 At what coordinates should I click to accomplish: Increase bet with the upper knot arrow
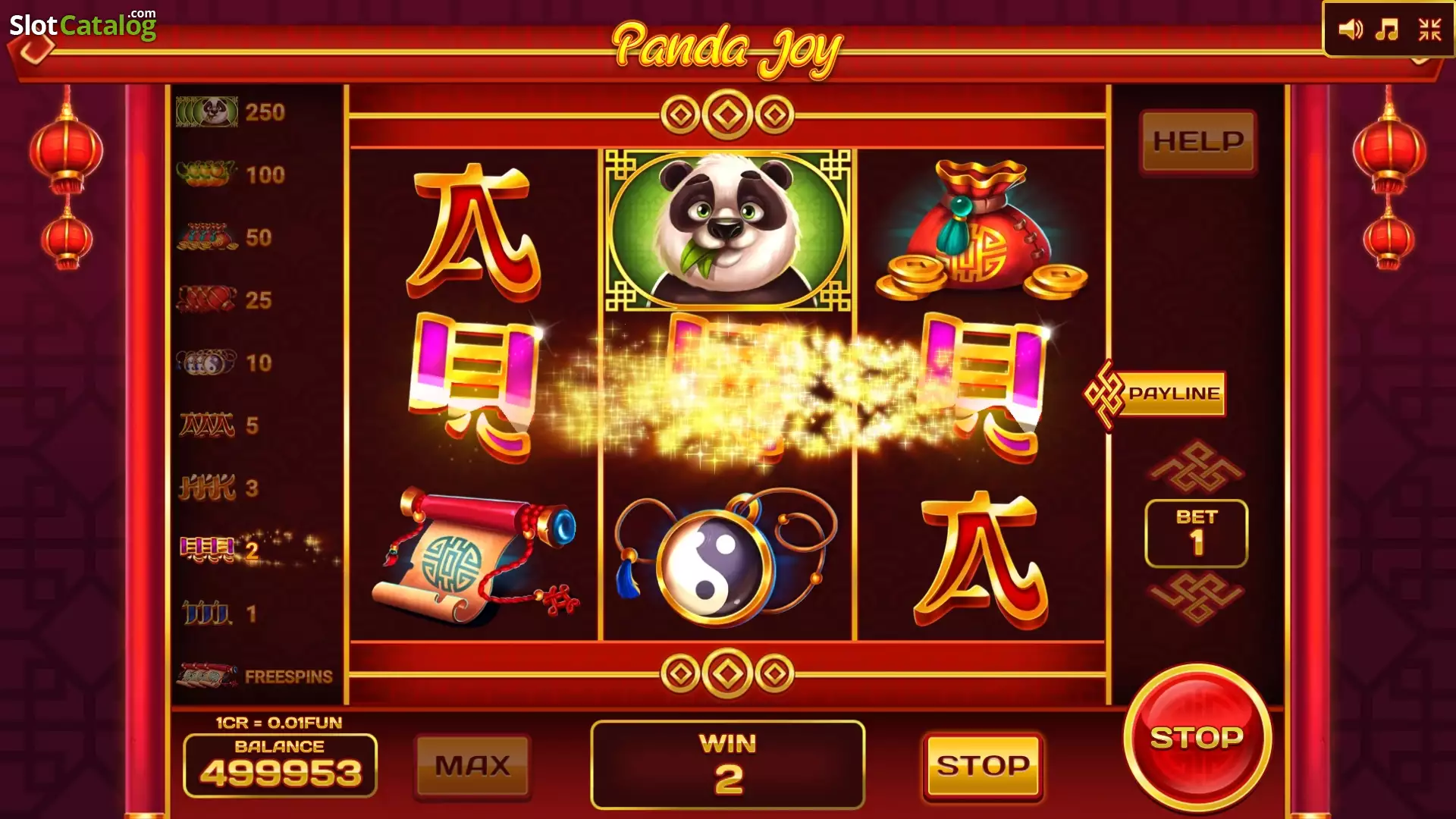pos(1197,466)
